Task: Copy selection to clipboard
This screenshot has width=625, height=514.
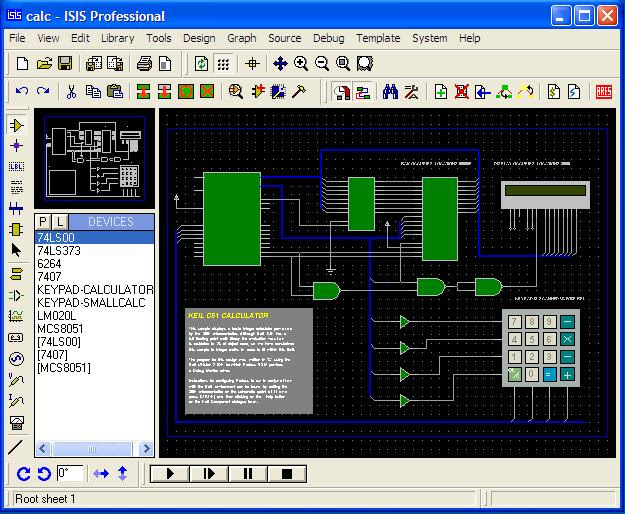Action: pos(93,92)
